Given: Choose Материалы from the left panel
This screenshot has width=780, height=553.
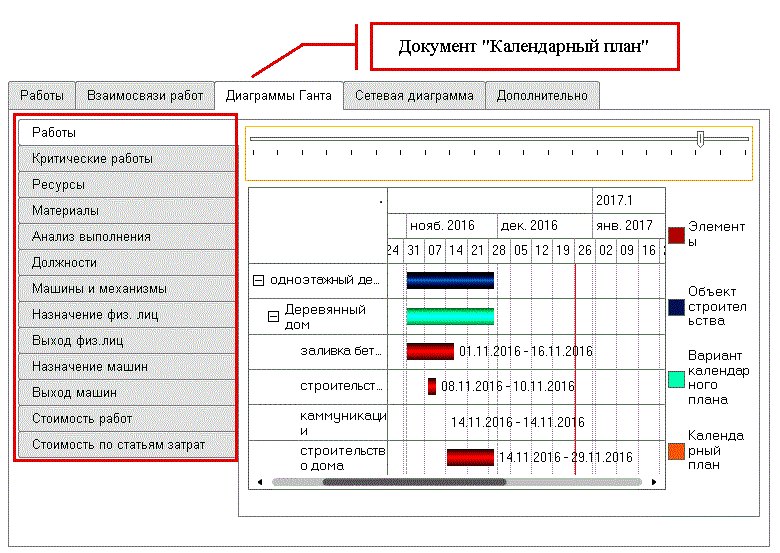Looking at the screenshot, I should coord(127,210).
